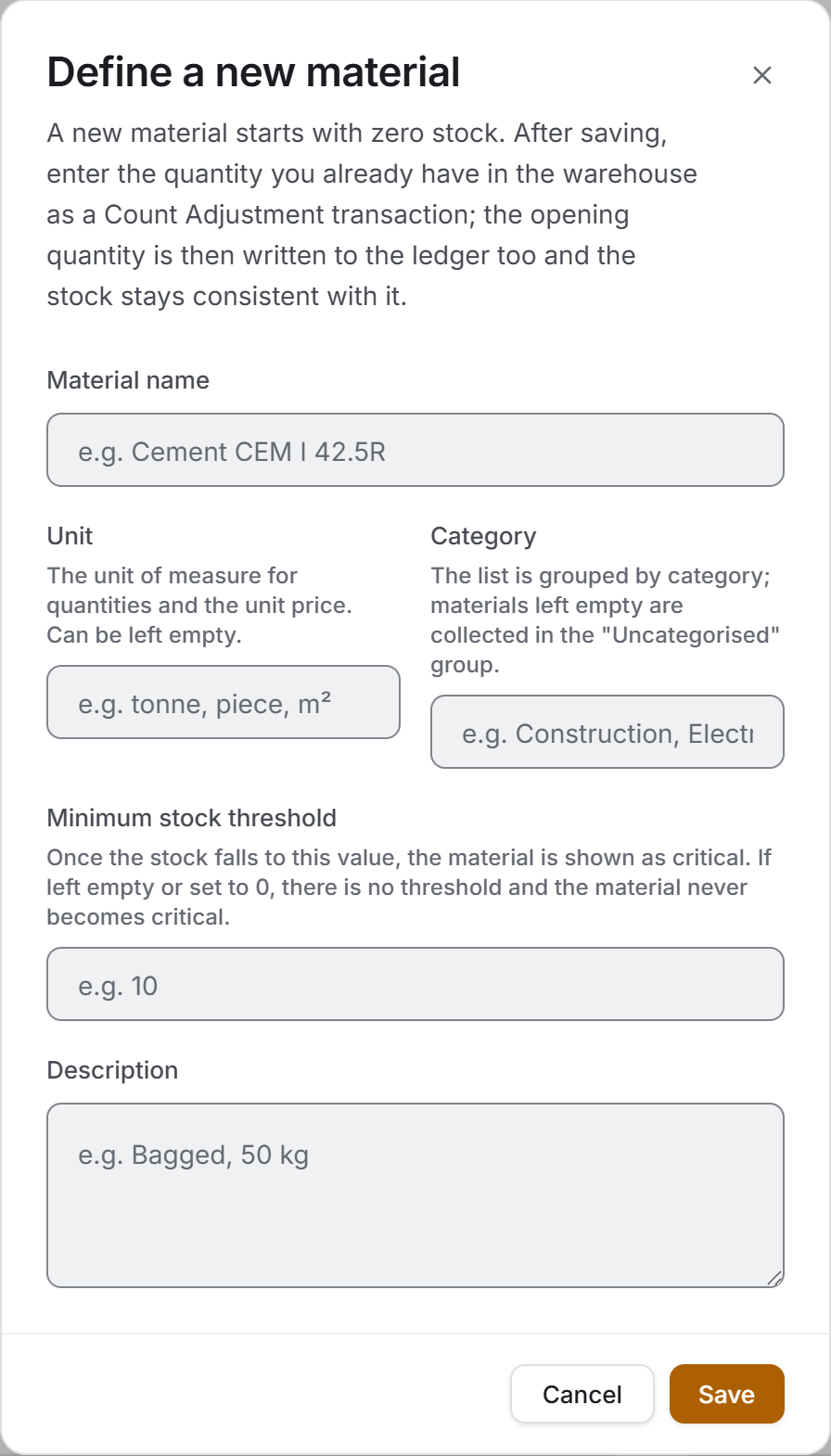Click the Minimum stock threshold label

coord(192,818)
